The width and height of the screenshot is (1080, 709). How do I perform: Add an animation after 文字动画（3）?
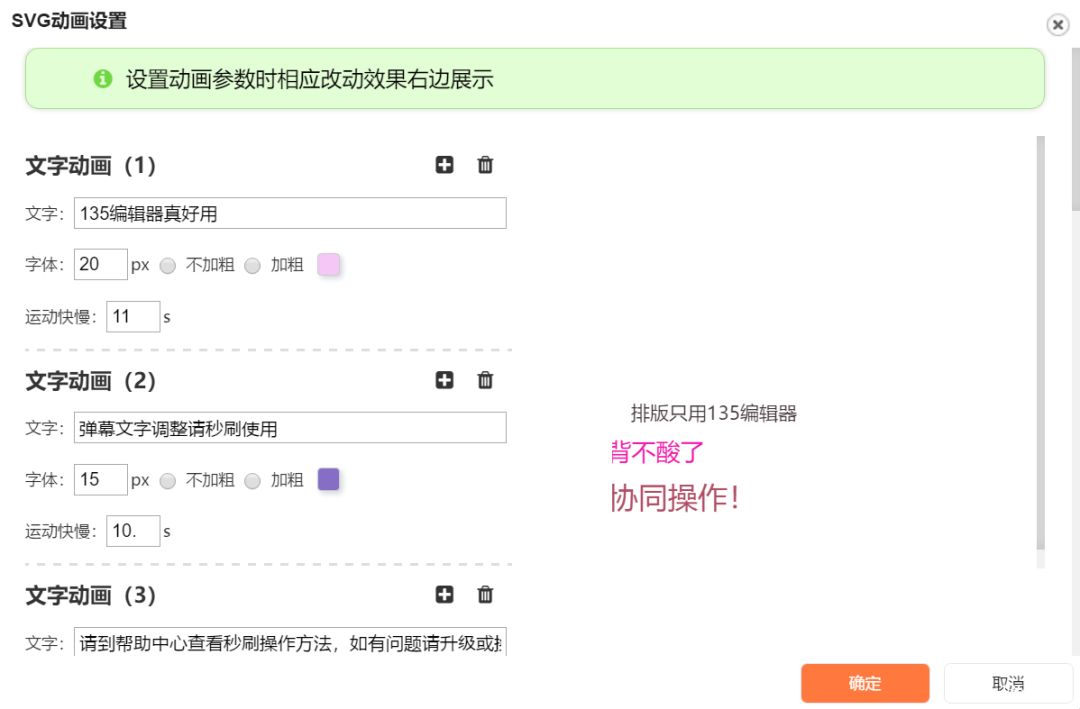coord(444,595)
